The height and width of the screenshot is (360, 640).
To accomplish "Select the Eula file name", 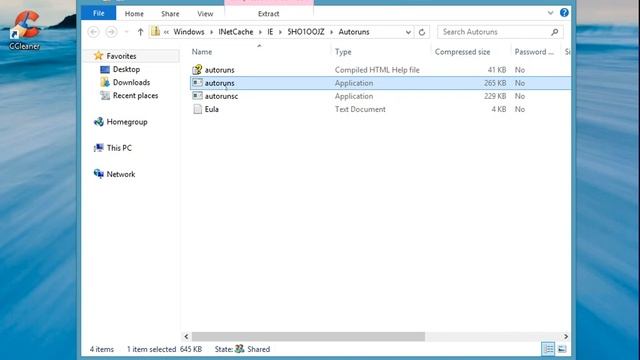I will [x=211, y=109].
